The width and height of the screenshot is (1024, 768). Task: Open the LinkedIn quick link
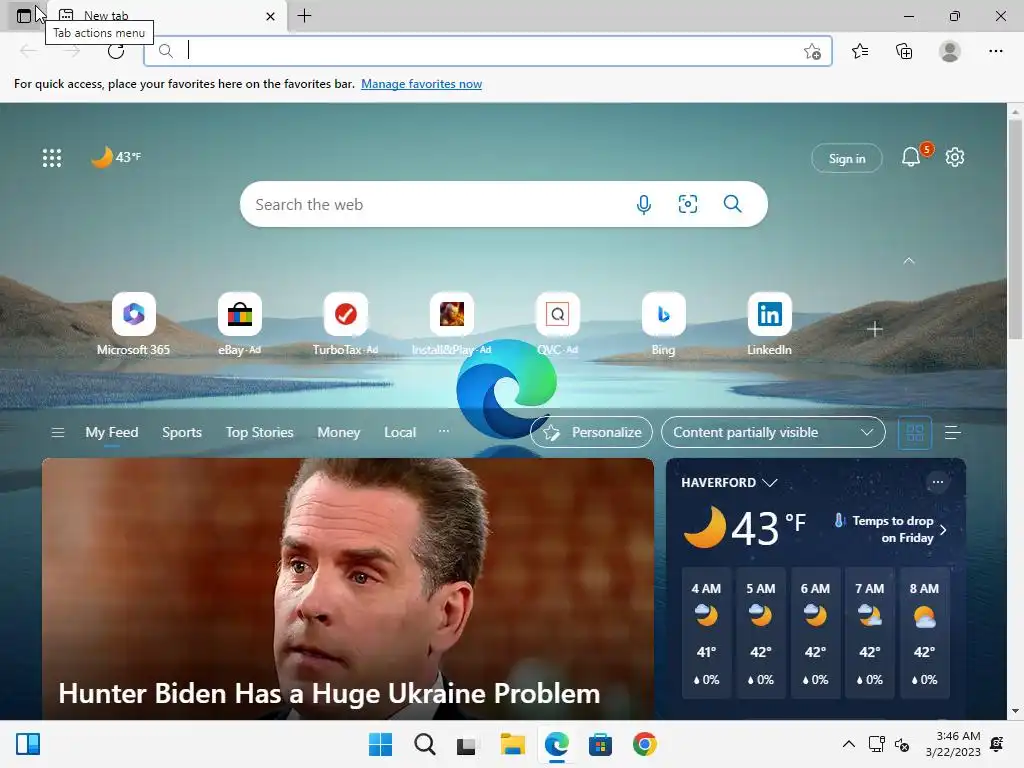(769, 324)
